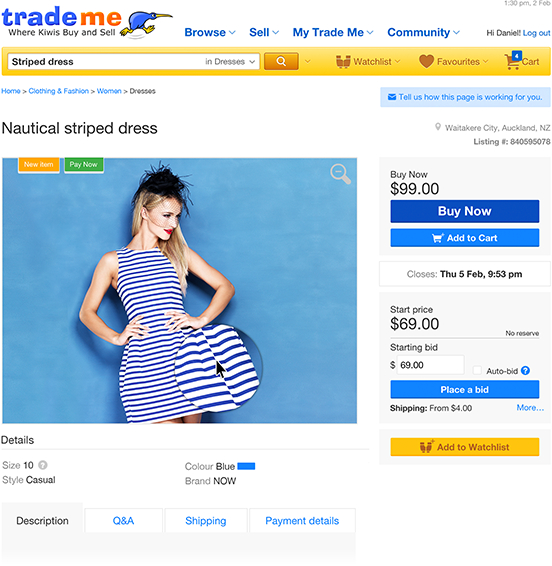This screenshot has height=566, width=552.
Task: Click the starting bid amount field
Action: point(430,365)
